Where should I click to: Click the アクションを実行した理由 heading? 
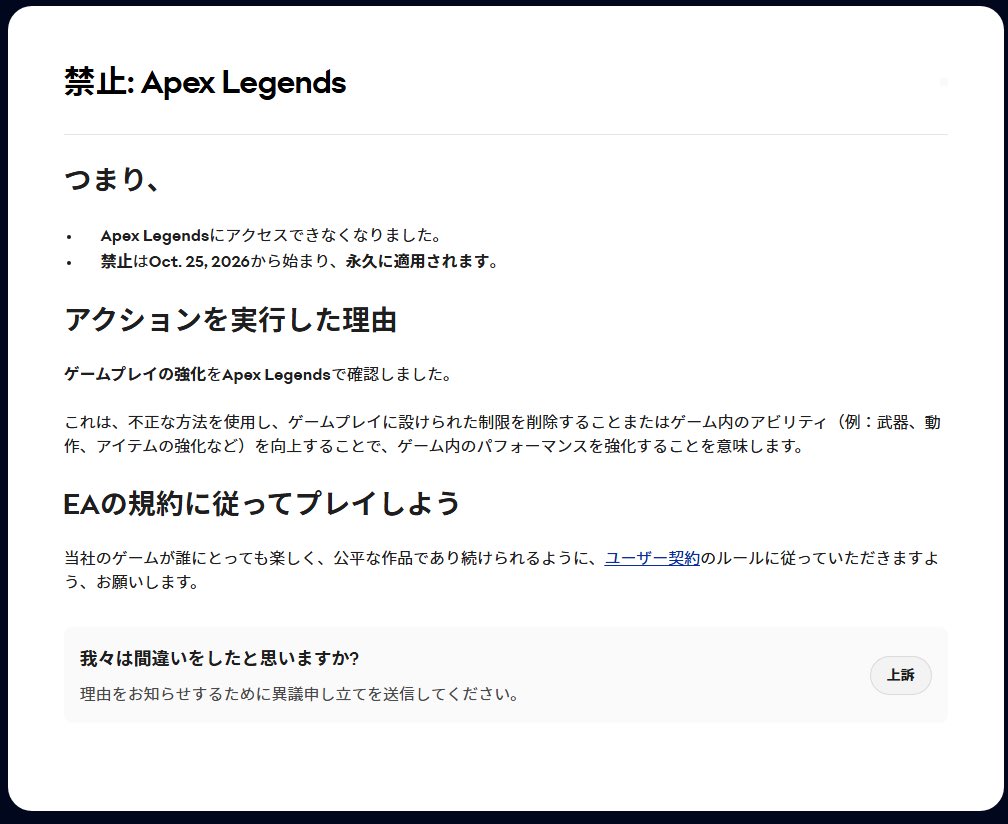pos(230,319)
